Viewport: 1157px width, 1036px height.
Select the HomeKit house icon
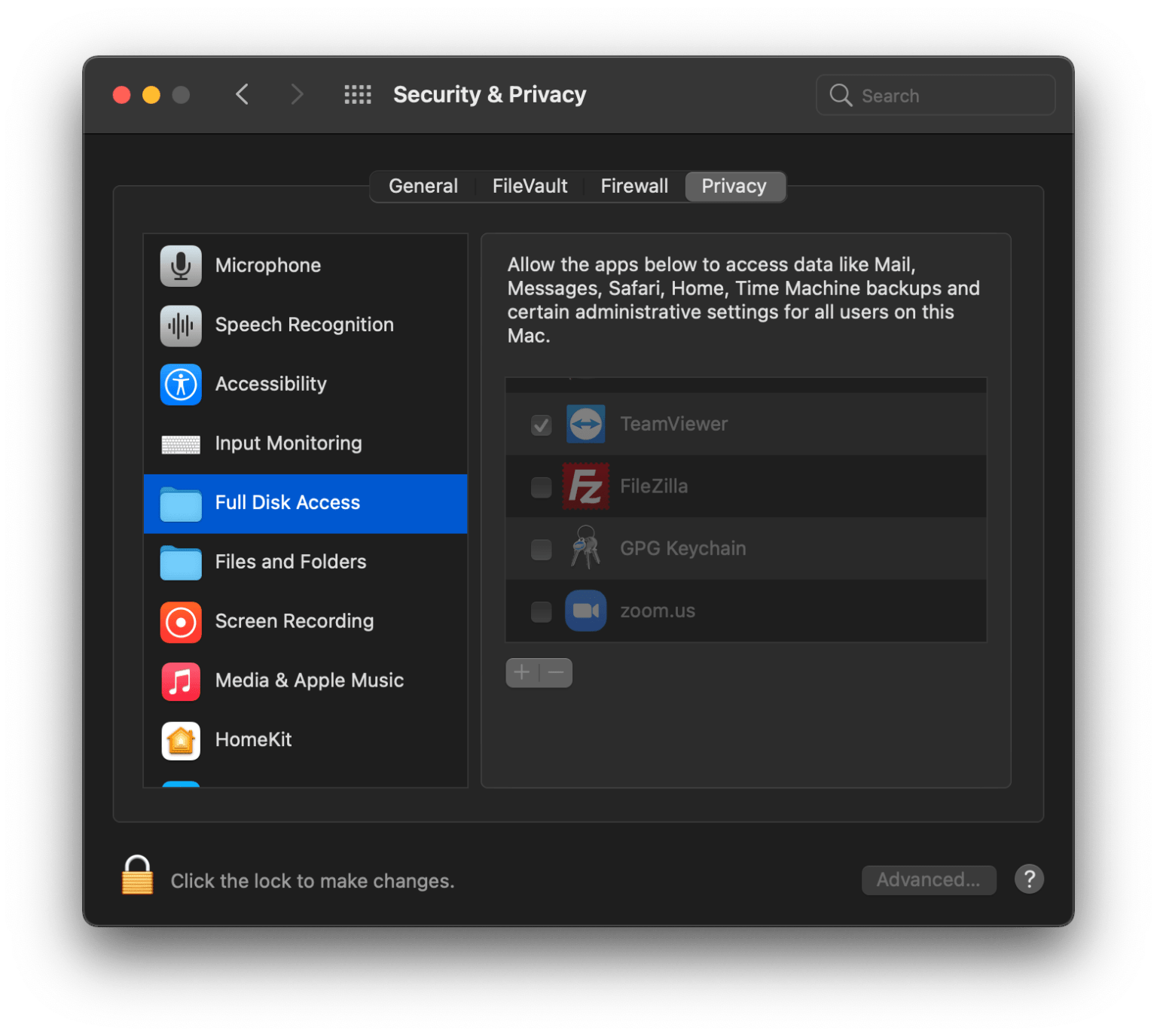click(x=180, y=740)
